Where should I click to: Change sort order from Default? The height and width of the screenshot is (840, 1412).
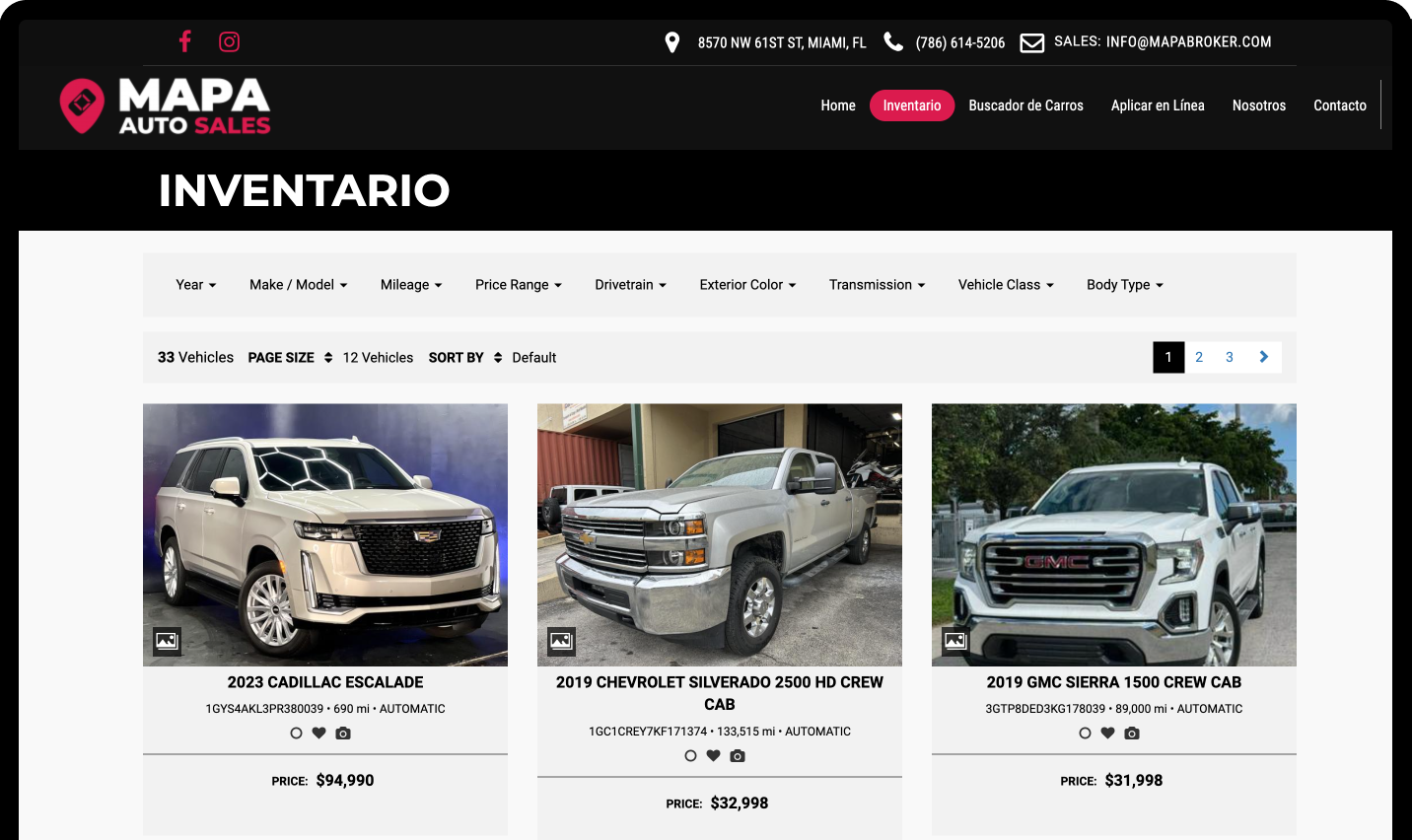(x=534, y=358)
